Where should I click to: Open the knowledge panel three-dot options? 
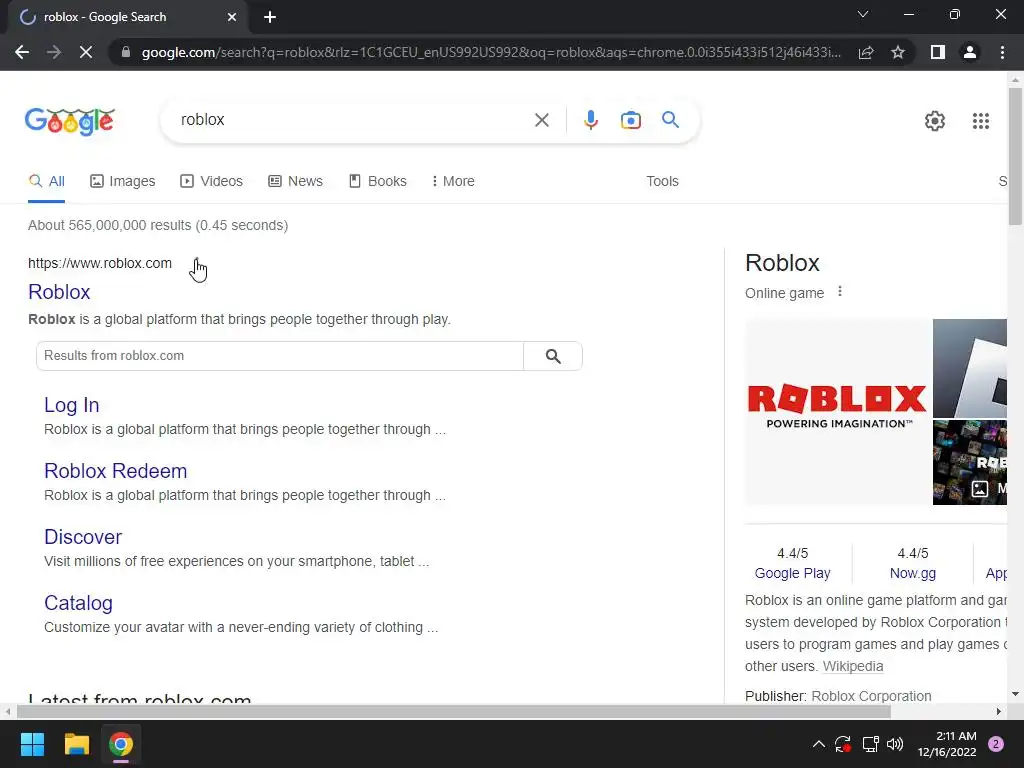(840, 291)
